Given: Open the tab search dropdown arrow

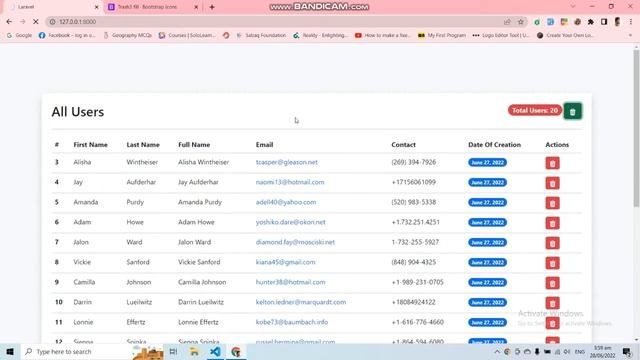Looking at the screenshot, I should (x=573, y=7).
